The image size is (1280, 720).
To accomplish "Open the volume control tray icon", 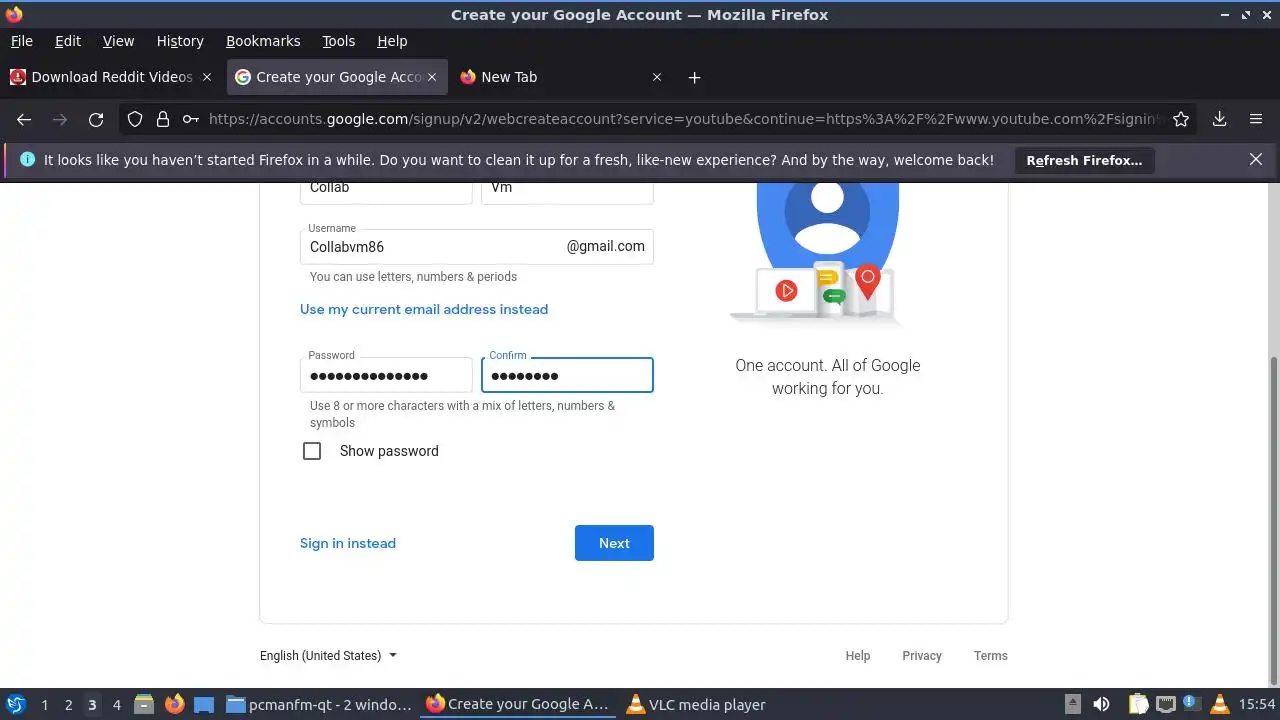I will pyautogui.click(x=1101, y=704).
